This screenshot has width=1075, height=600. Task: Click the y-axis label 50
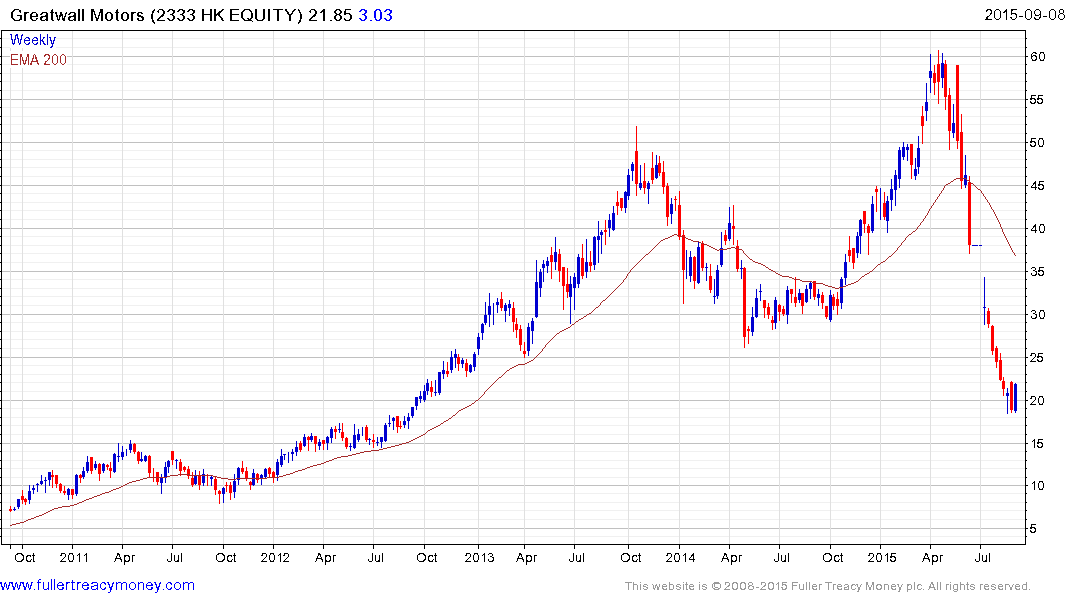coord(1038,143)
